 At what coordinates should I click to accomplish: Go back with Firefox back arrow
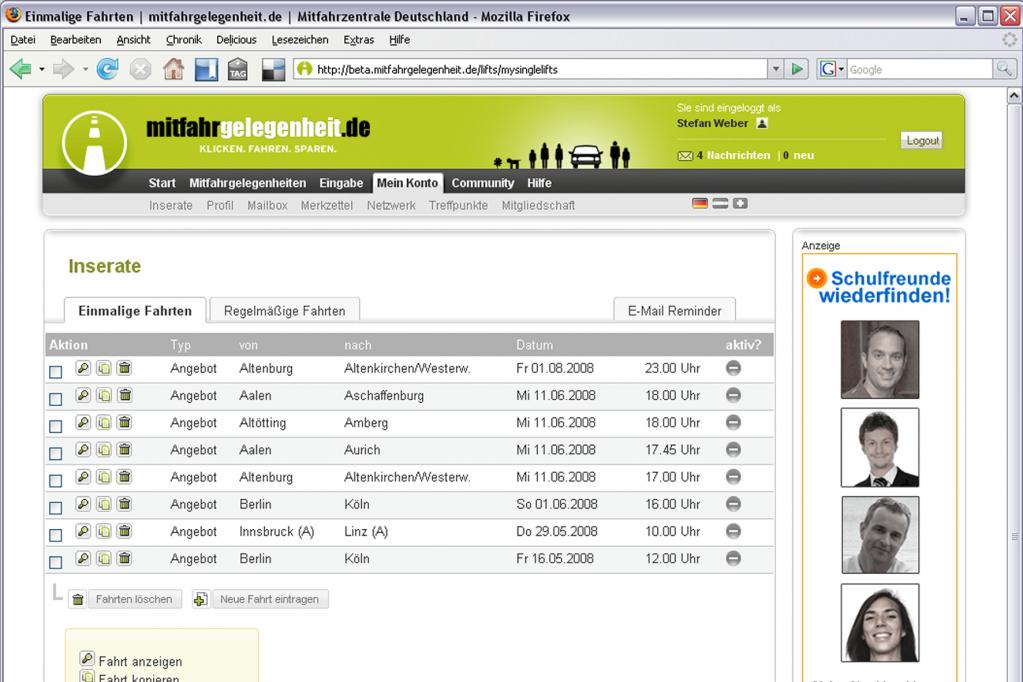point(21,69)
